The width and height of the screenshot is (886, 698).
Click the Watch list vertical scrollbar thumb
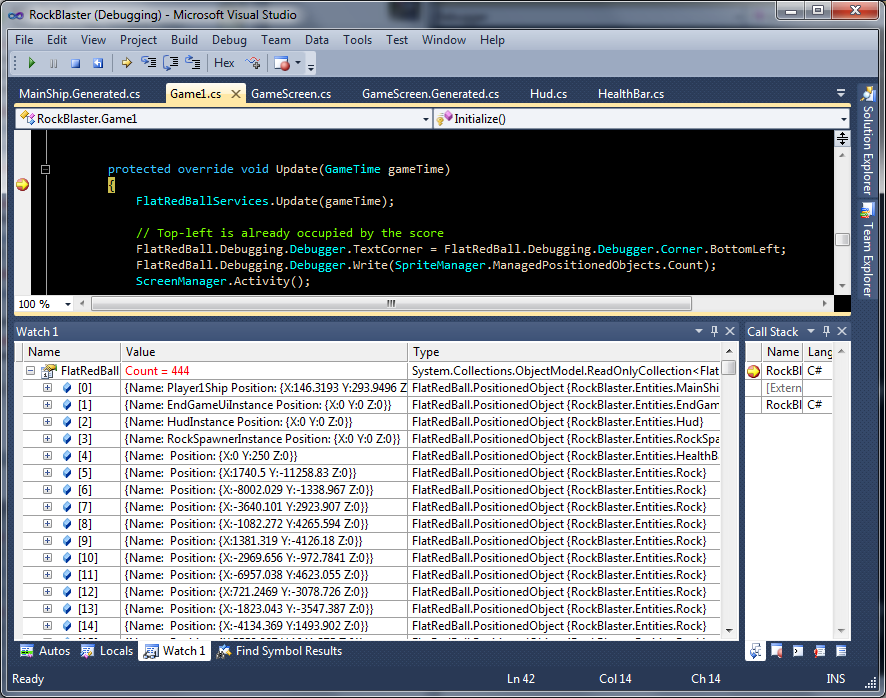click(x=729, y=367)
